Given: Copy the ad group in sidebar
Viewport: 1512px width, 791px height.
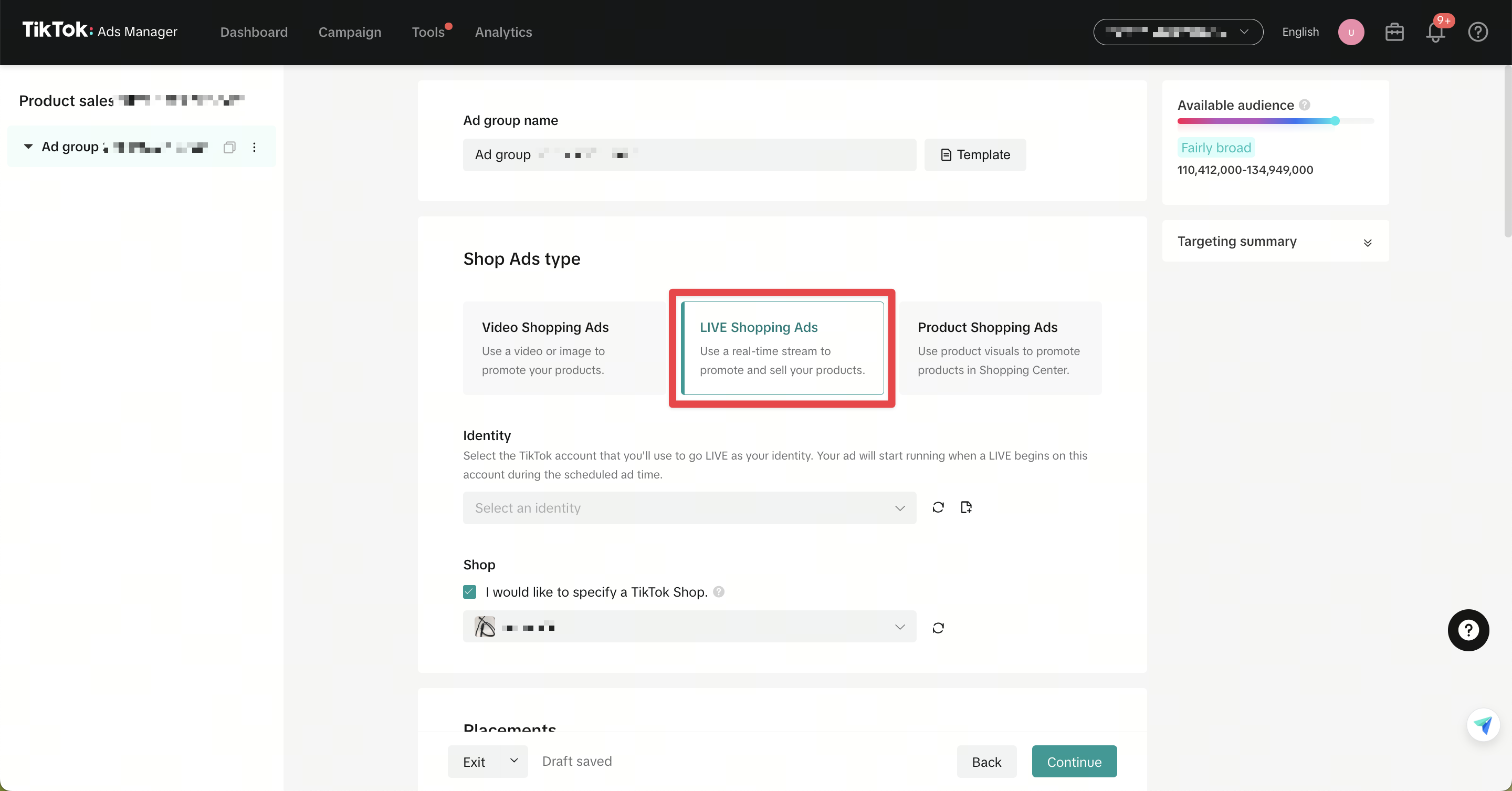Looking at the screenshot, I should [229, 148].
